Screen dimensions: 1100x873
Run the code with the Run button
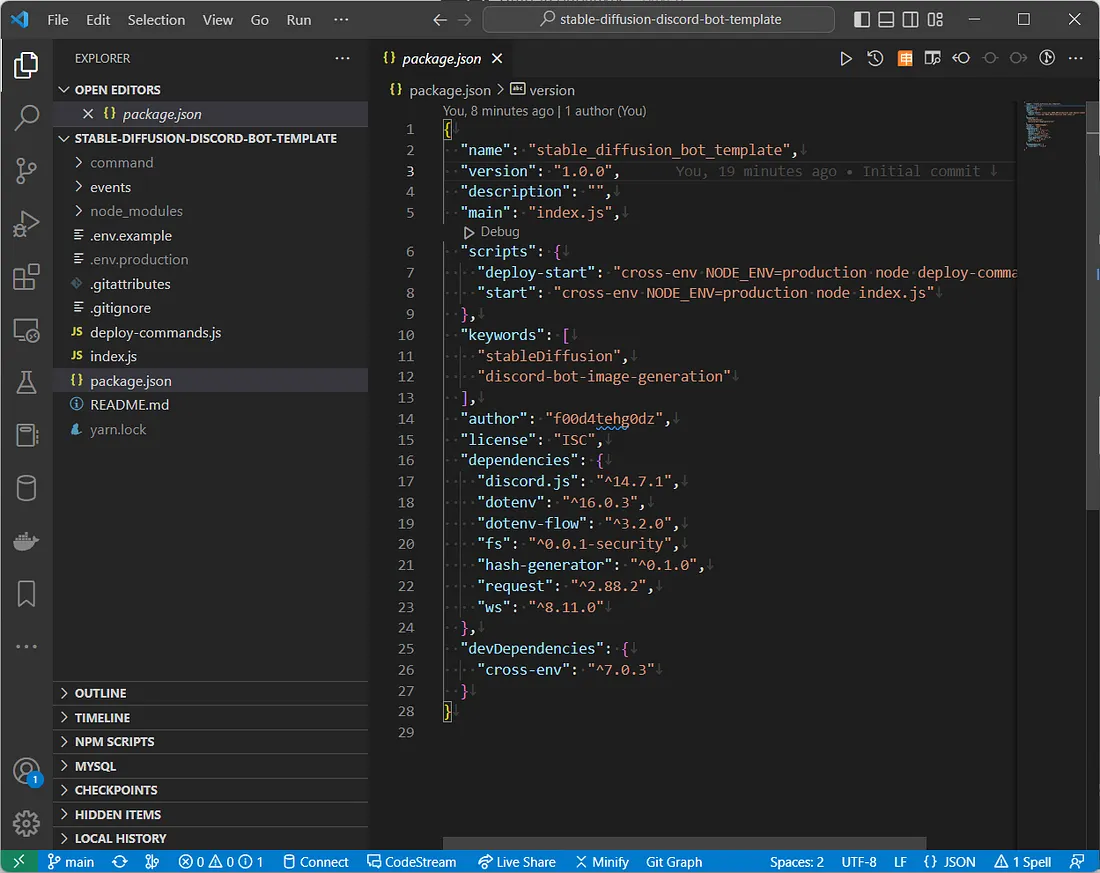tap(846, 58)
